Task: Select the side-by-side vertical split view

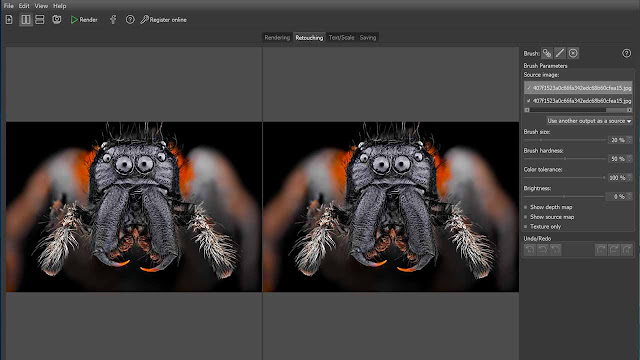Action: coord(26,20)
